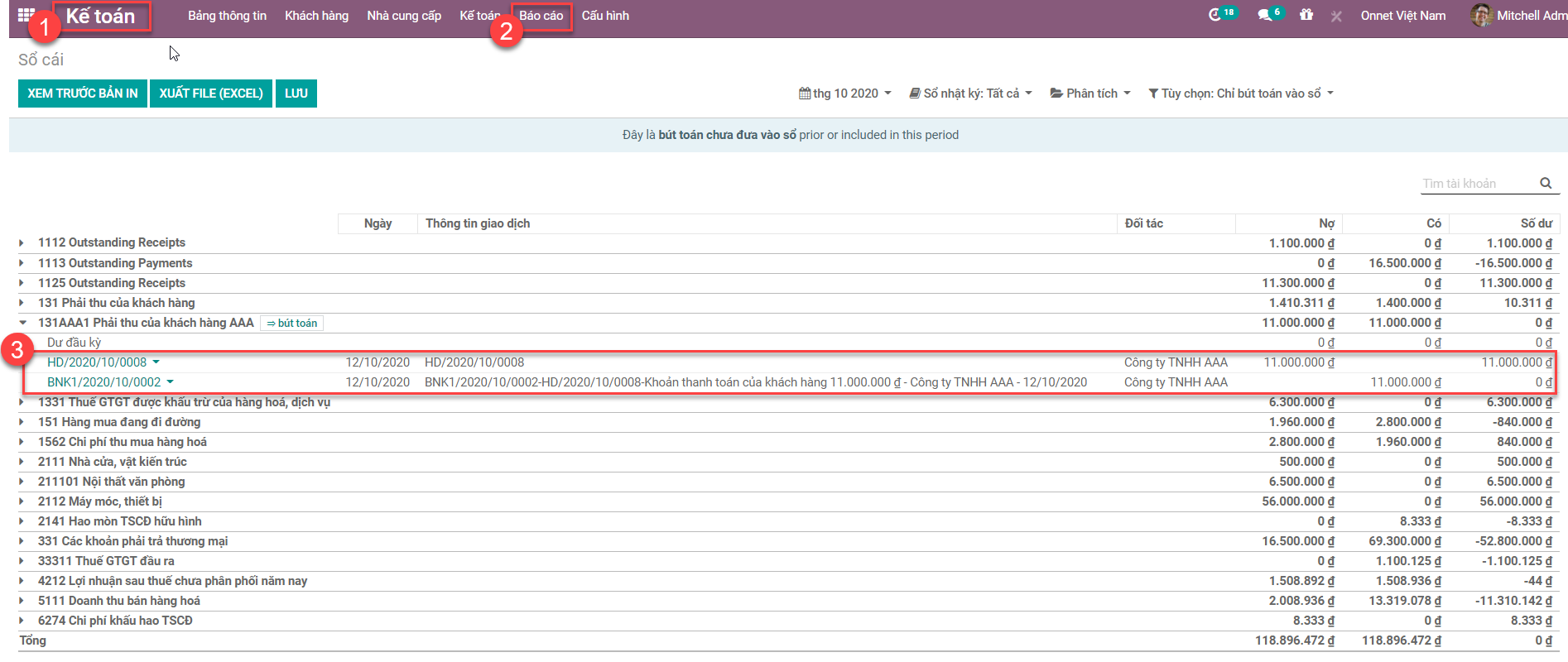The image size is (1568, 662).
Task: Open the conversations chat icon
Action: [x=1264, y=15]
